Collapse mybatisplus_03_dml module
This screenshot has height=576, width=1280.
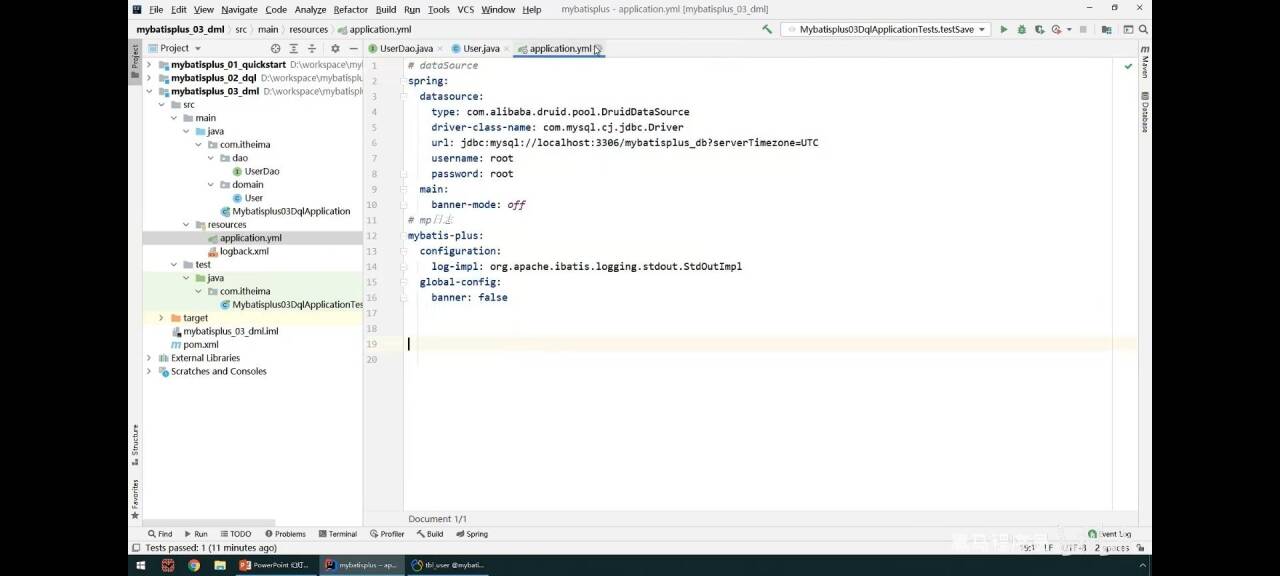(149, 91)
